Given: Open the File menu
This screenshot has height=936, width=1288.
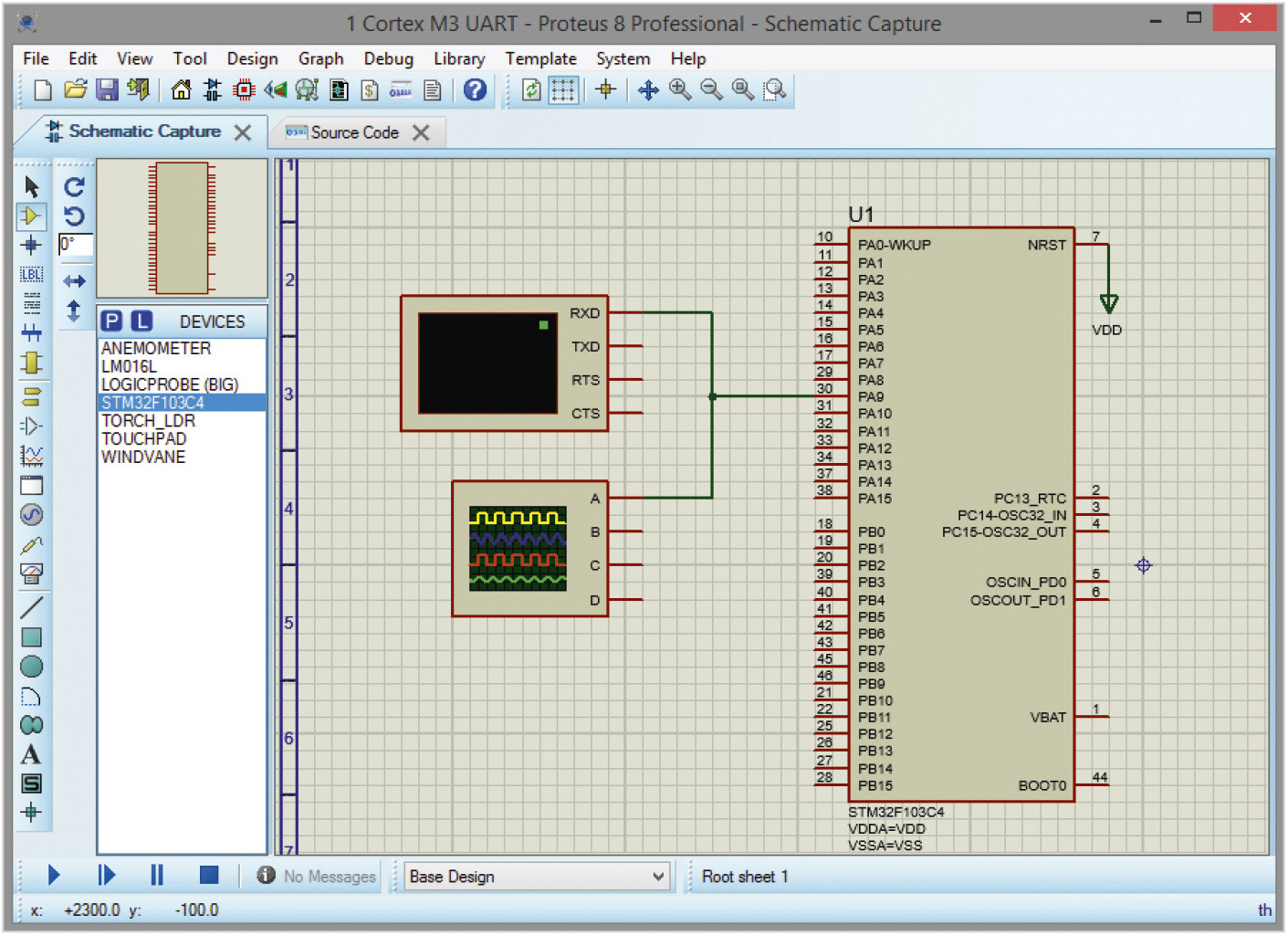Looking at the screenshot, I should click(x=36, y=58).
